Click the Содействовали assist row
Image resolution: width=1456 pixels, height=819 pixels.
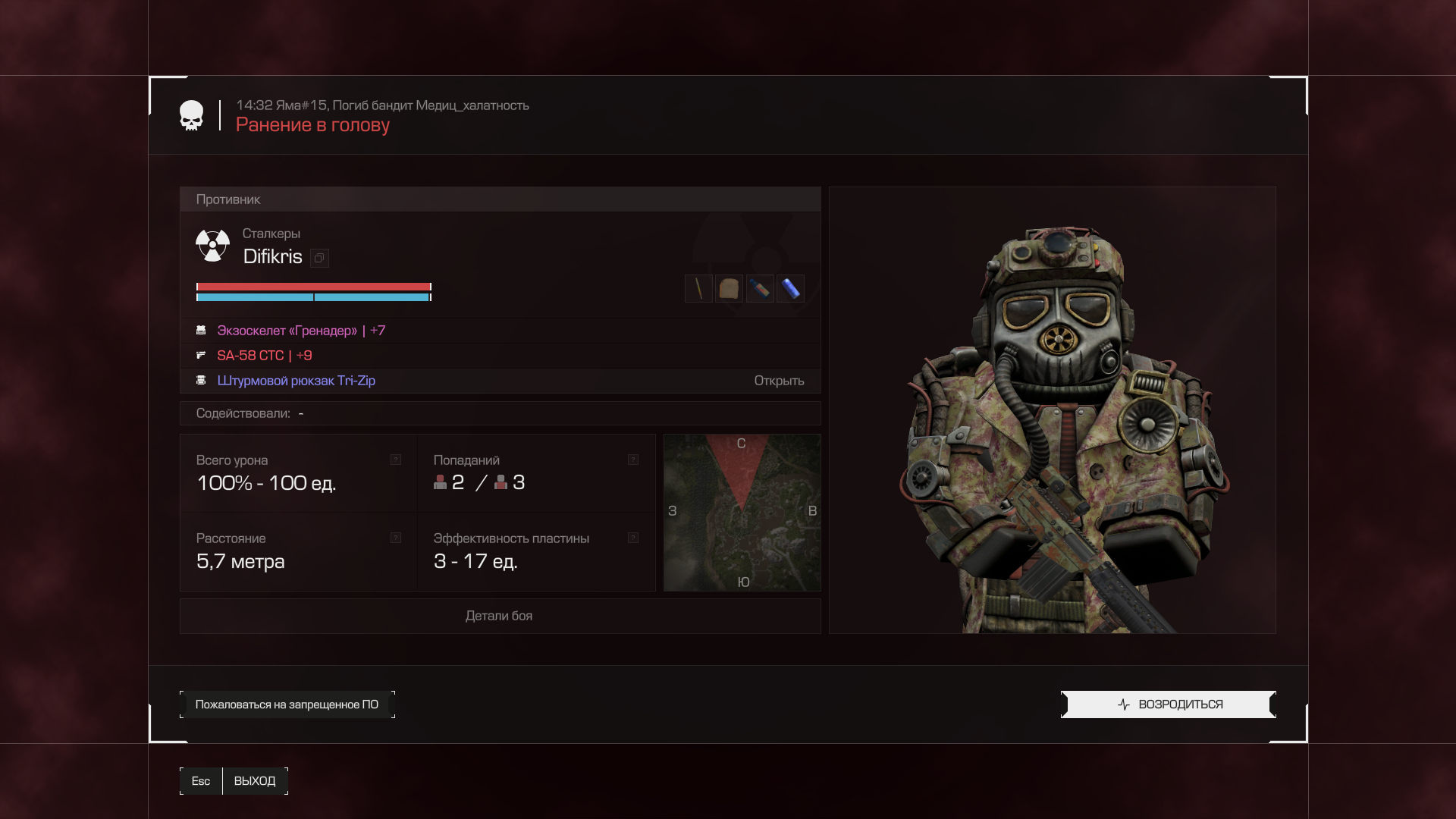pyautogui.click(x=500, y=413)
